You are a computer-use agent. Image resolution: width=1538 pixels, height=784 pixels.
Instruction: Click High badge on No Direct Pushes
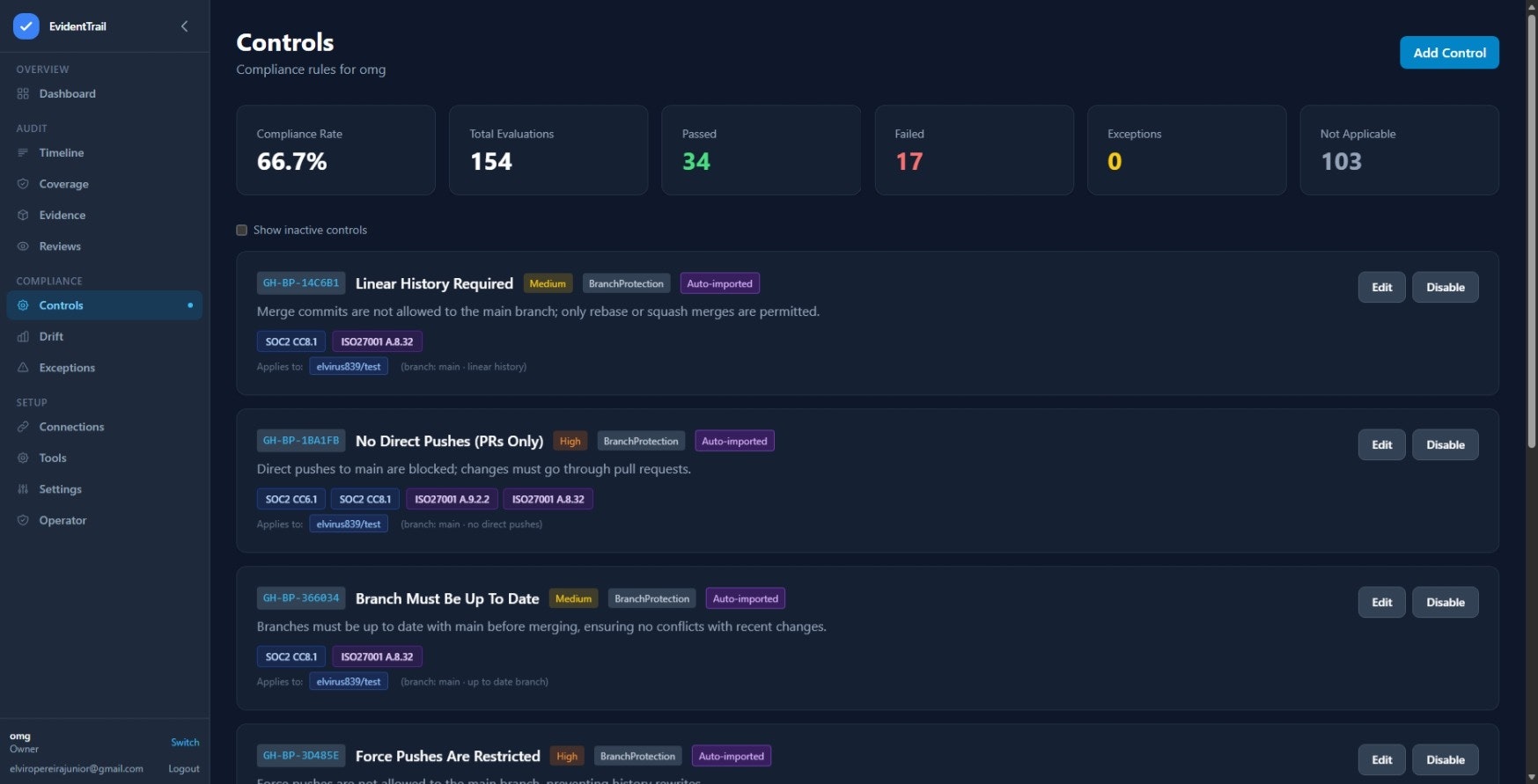pyautogui.click(x=570, y=441)
